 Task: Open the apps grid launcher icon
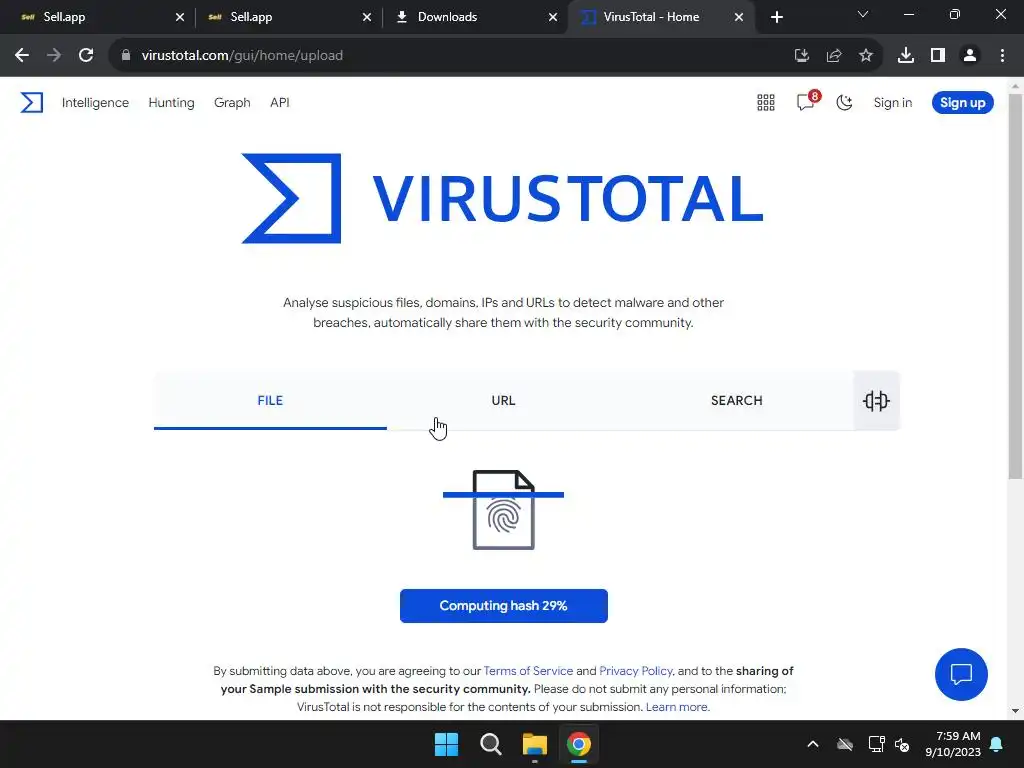[765, 103]
